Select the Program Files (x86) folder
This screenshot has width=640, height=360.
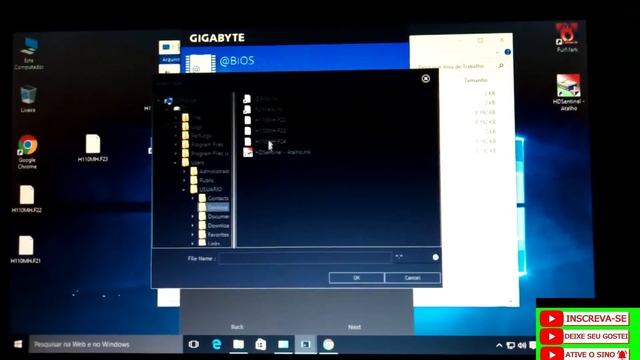click(205, 153)
